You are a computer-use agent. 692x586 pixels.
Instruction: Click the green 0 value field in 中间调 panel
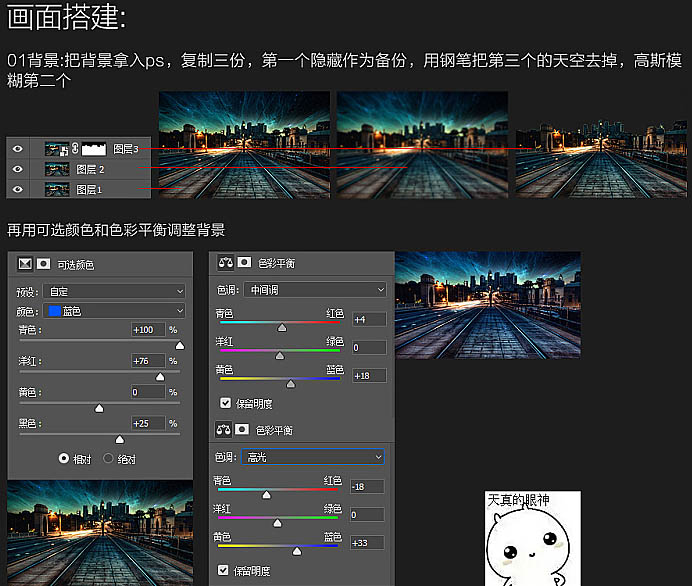(x=369, y=348)
